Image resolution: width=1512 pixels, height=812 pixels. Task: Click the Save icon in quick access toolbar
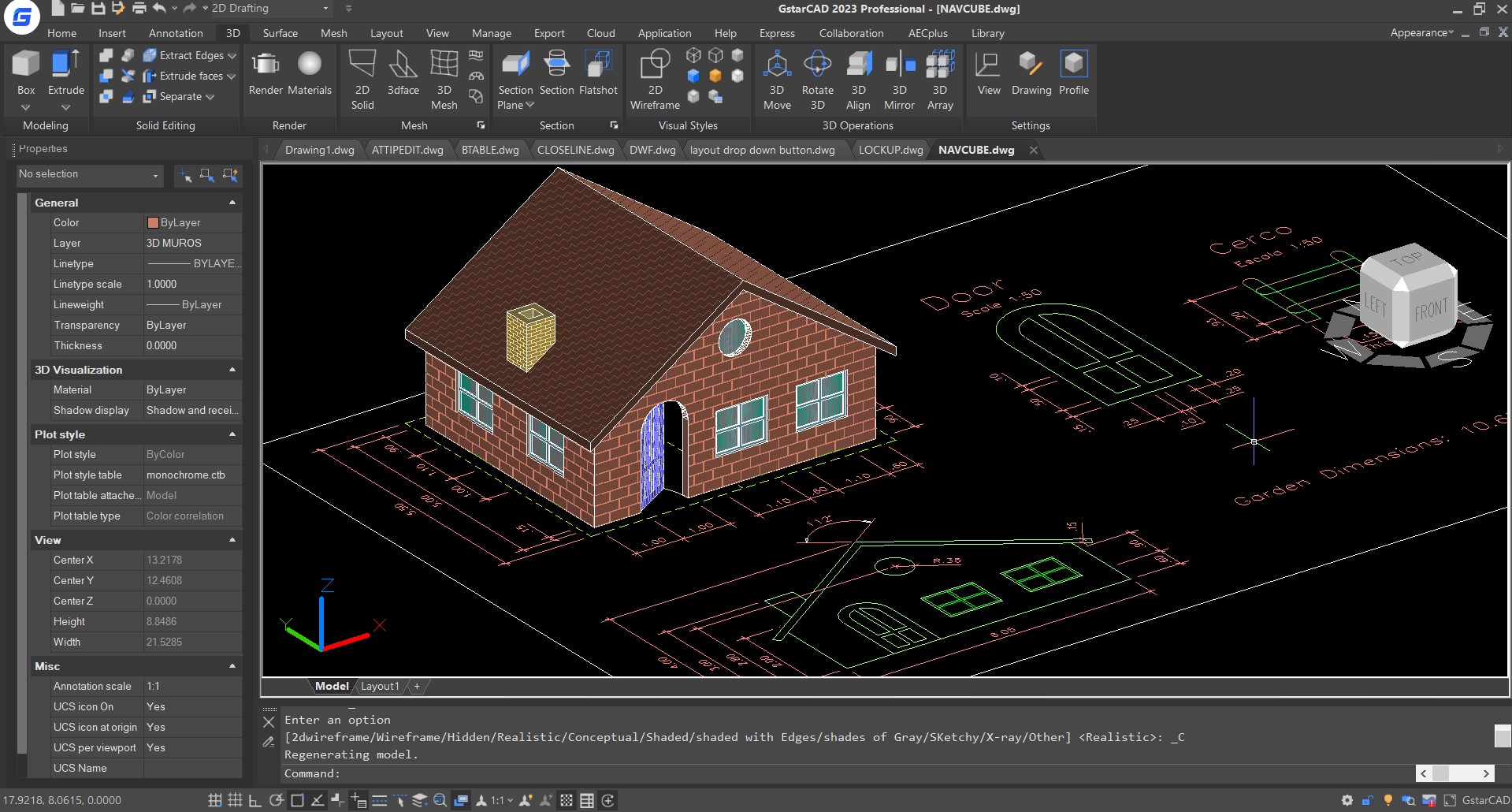(x=98, y=8)
